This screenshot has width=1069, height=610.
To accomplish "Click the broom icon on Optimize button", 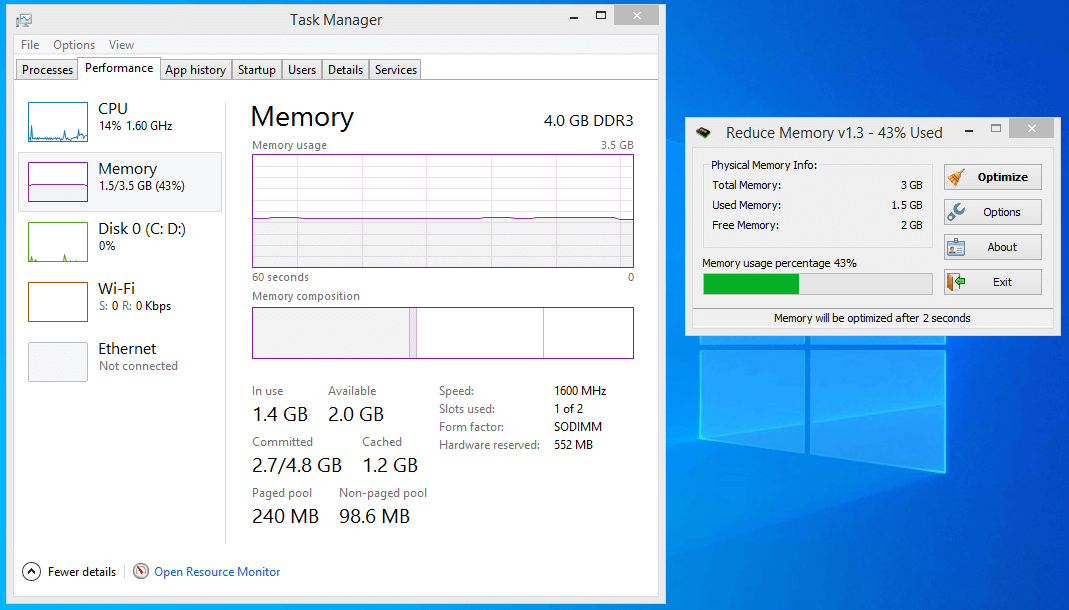I will click(956, 177).
